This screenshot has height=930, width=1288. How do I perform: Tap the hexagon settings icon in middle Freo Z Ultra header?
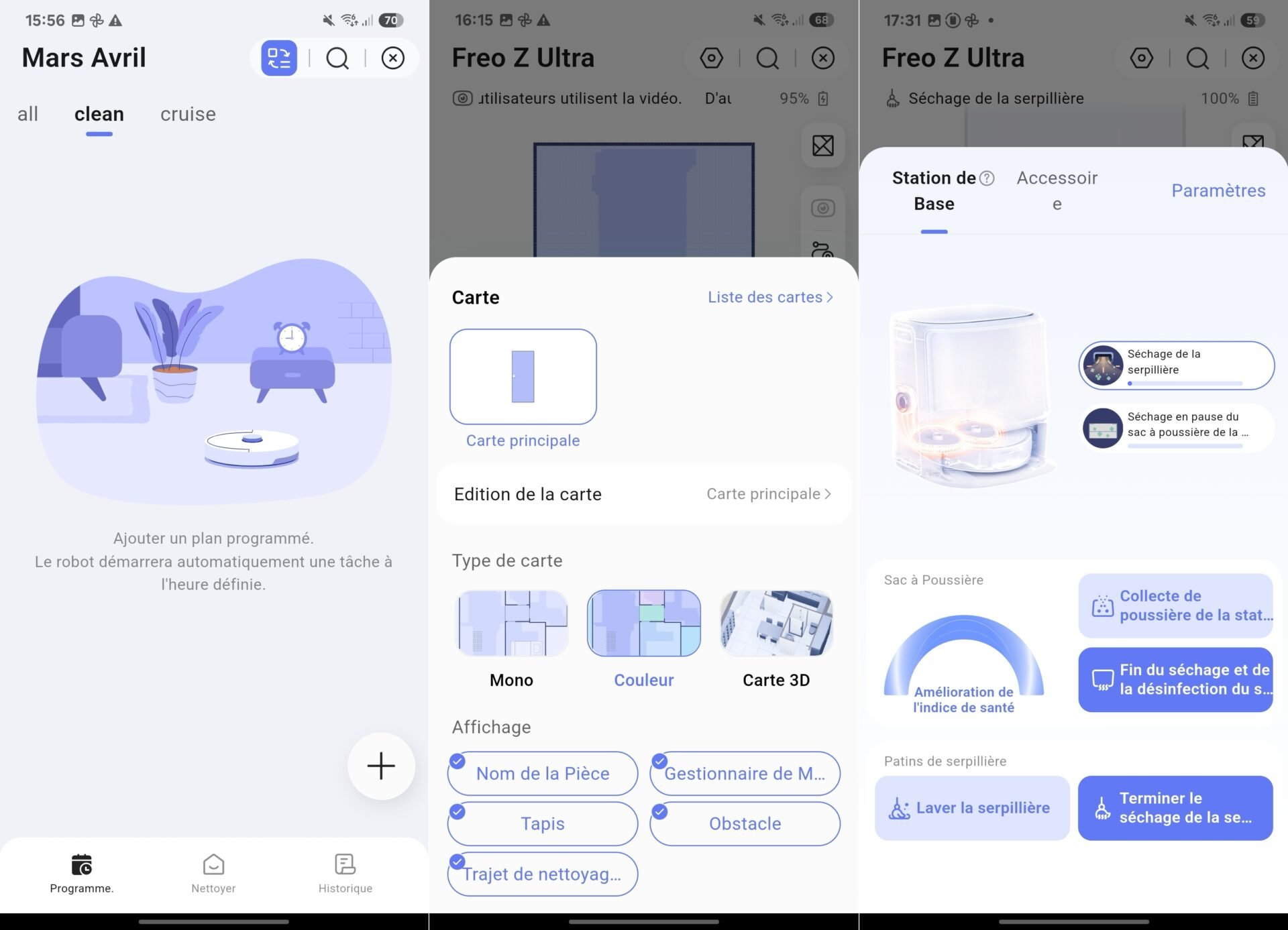pyautogui.click(x=711, y=58)
